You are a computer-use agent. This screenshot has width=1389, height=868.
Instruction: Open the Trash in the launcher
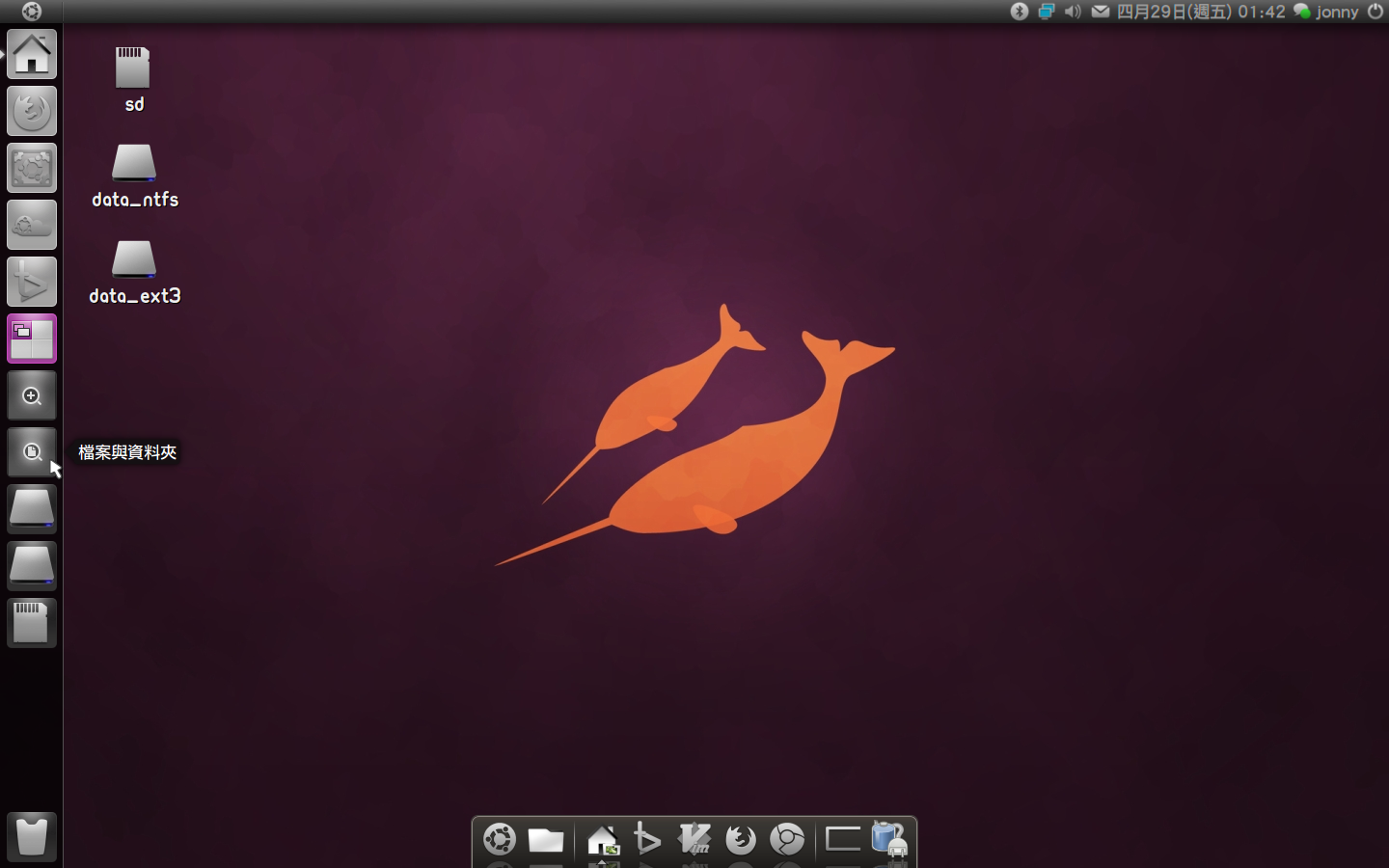(x=32, y=837)
